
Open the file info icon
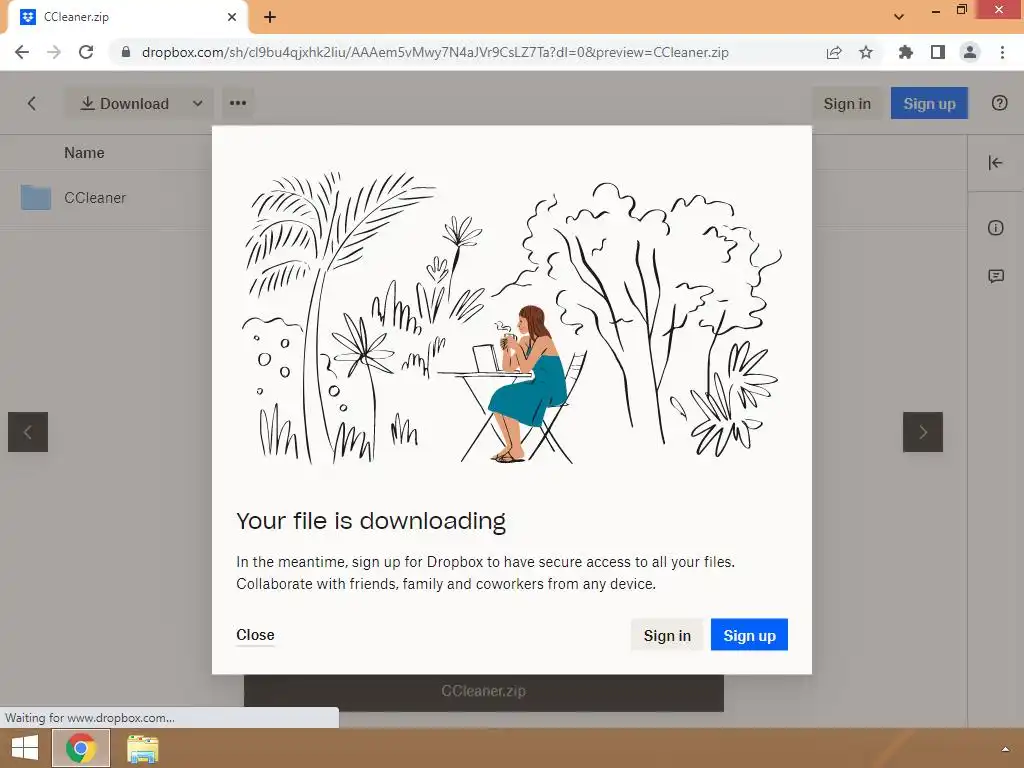coord(995,227)
